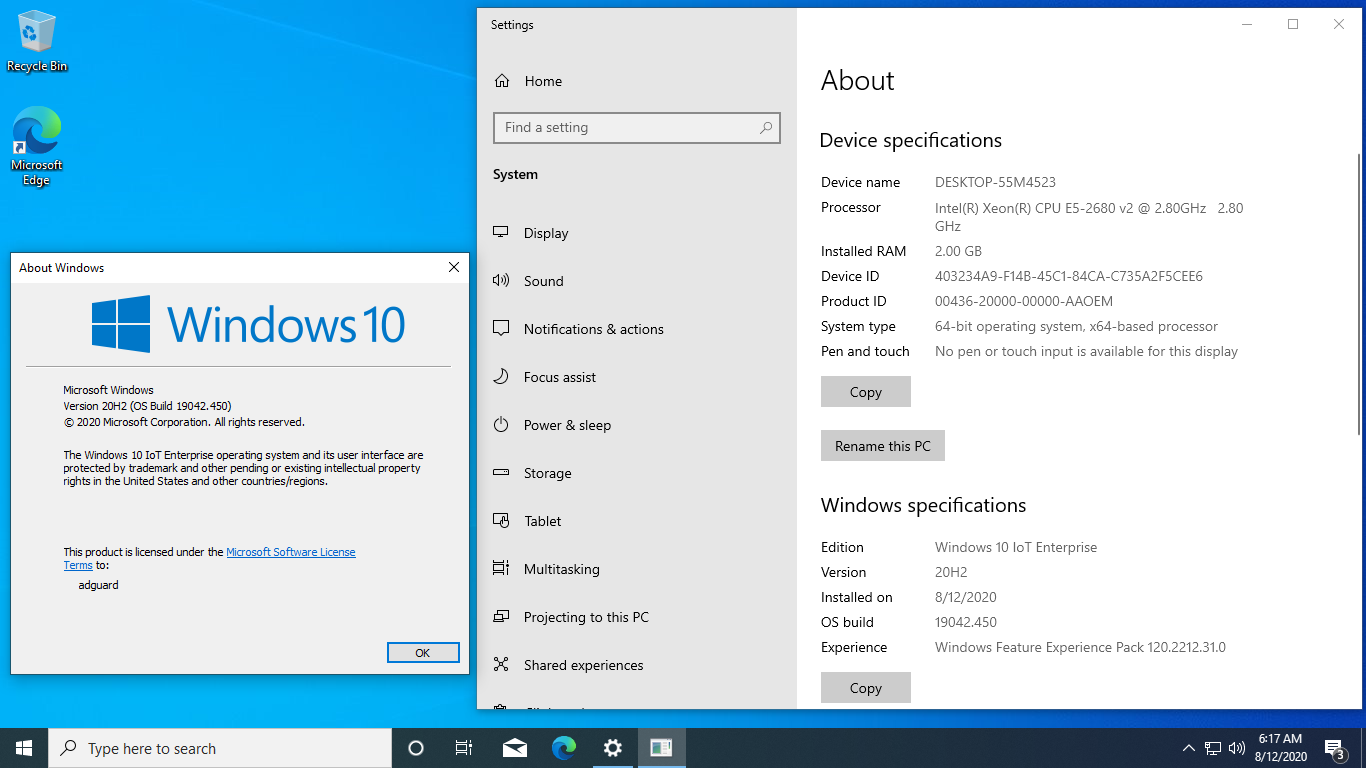Copy the Device specifications details
Viewport: 1366px width, 768px height.
[866, 392]
